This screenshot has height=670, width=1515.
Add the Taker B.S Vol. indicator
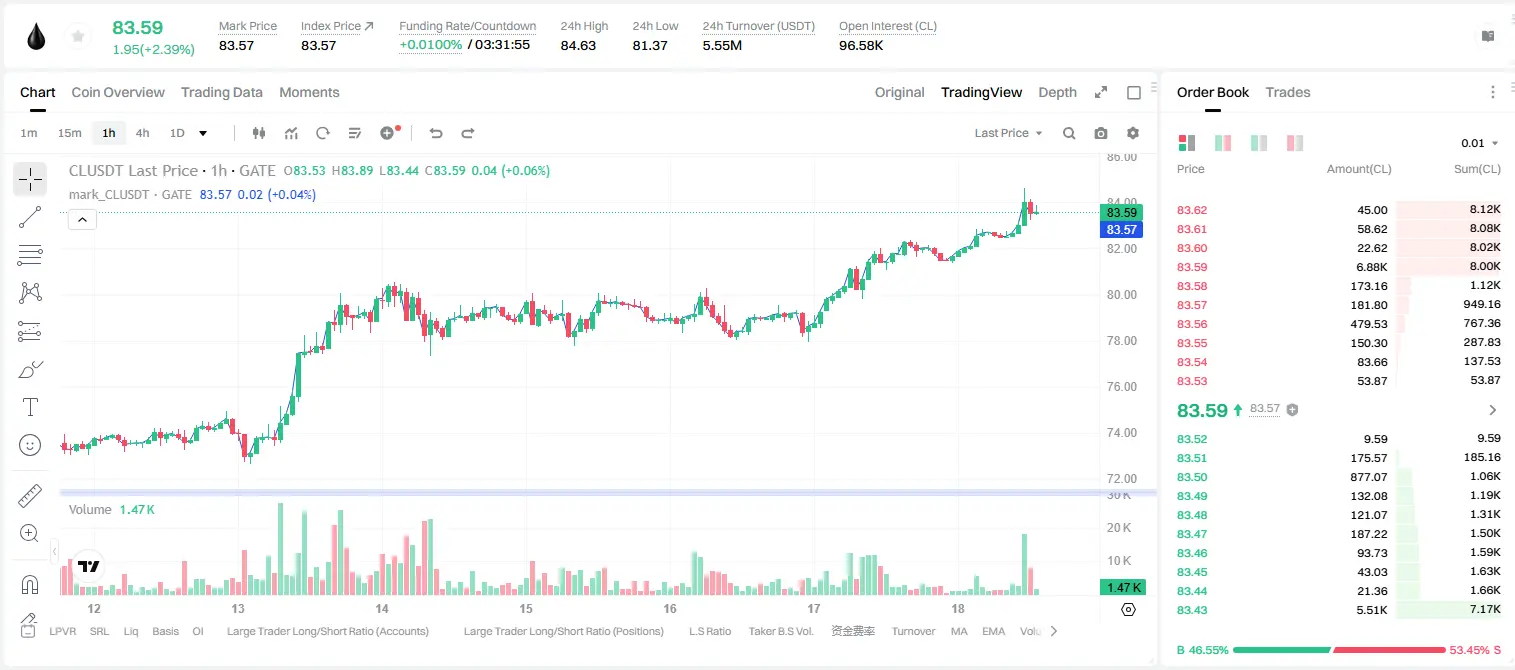tap(781, 631)
